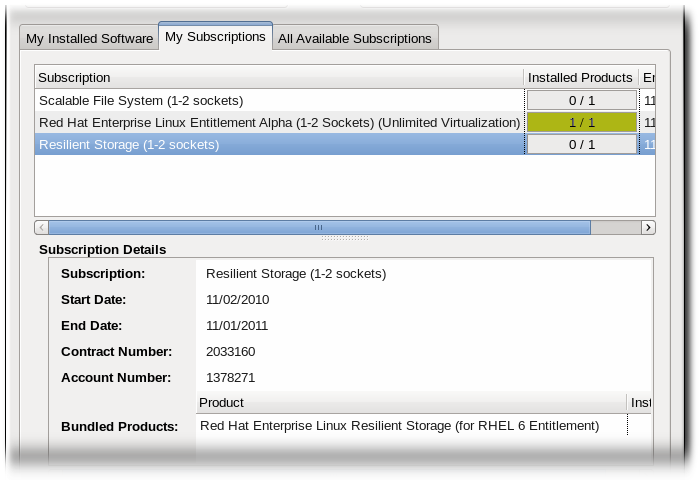The height and width of the screenshot is (480, 700).
Task: Click the horizontal scrollbar thumb
Action: [x=319, y=228]
